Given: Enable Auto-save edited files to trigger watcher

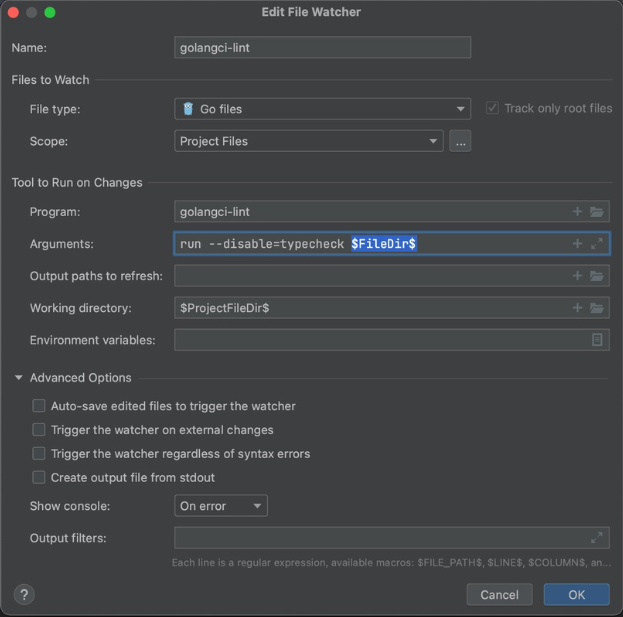Looking at the screenshot, I should (39, 406).
